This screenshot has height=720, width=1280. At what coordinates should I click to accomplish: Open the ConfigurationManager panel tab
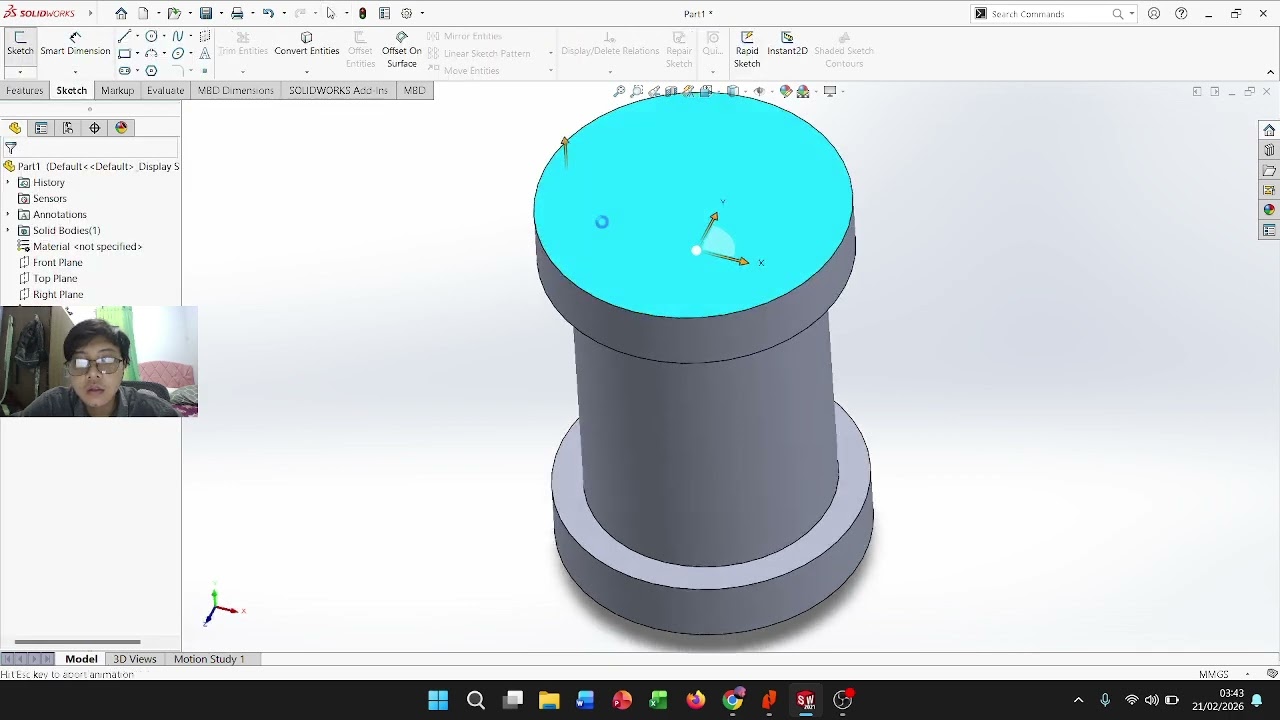pos(68,128)
